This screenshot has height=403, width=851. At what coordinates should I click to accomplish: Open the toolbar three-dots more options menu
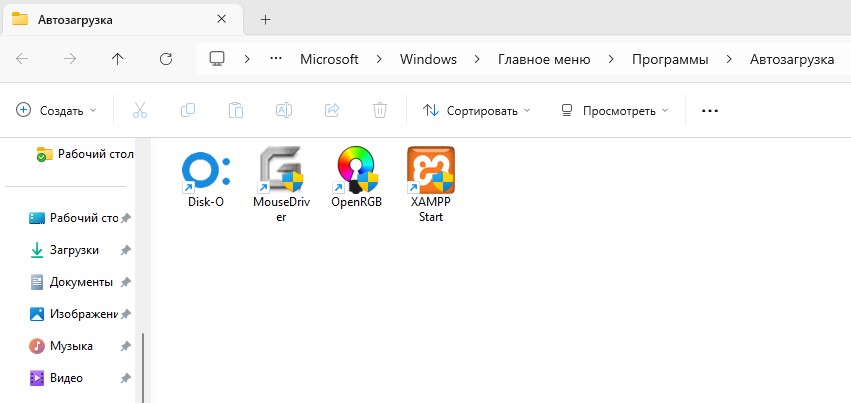(x=710, y=111)
